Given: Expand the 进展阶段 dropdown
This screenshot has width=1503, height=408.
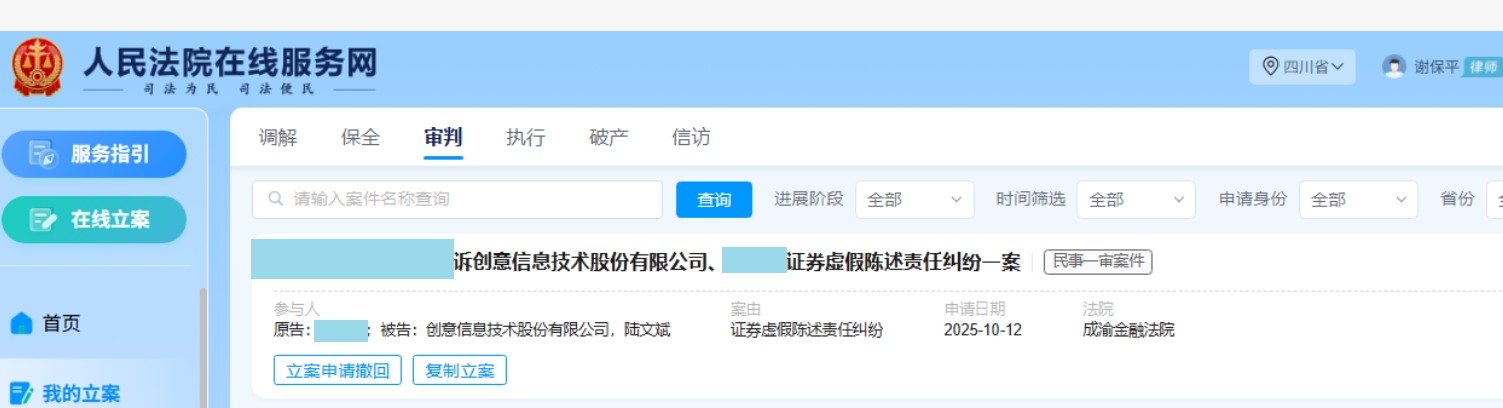Looking at the screenshot, I should pos(914,199).
